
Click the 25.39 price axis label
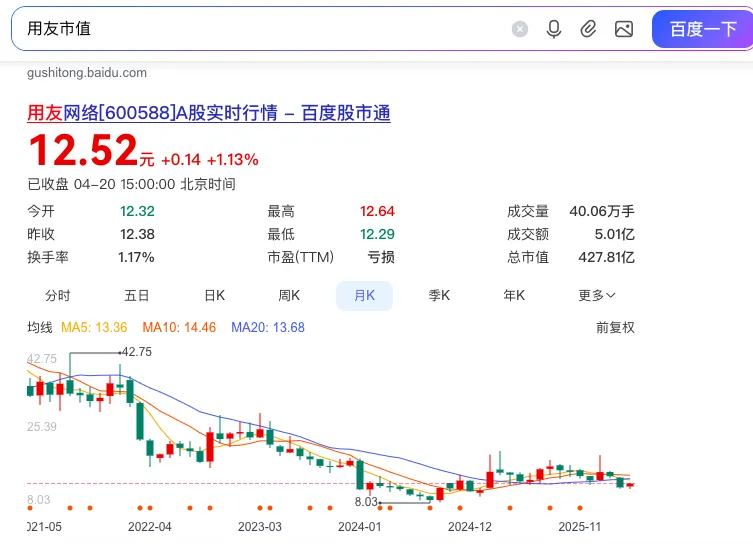[x=42, y=426]
